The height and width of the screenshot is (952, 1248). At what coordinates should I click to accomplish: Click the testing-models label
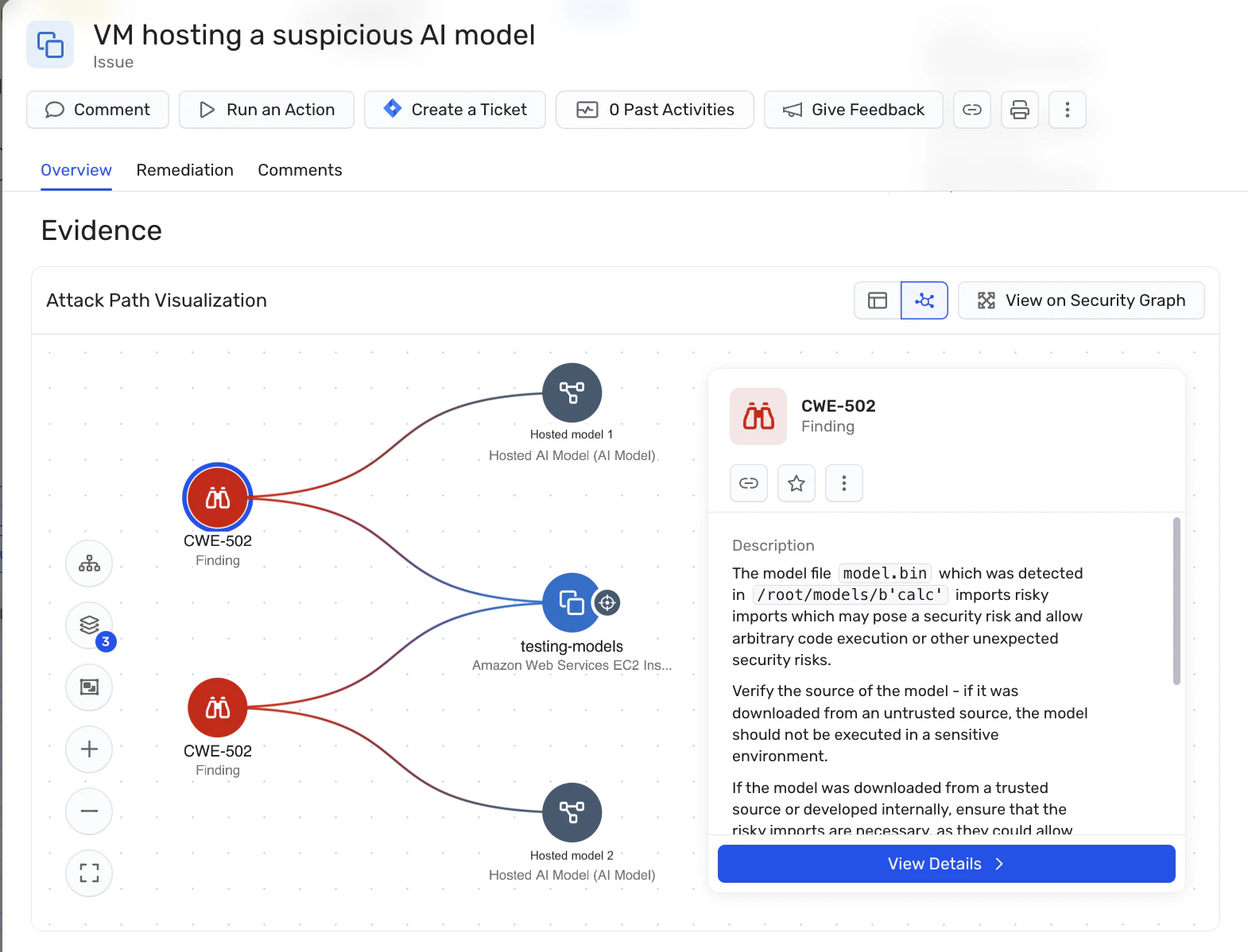tap(572, 646)
